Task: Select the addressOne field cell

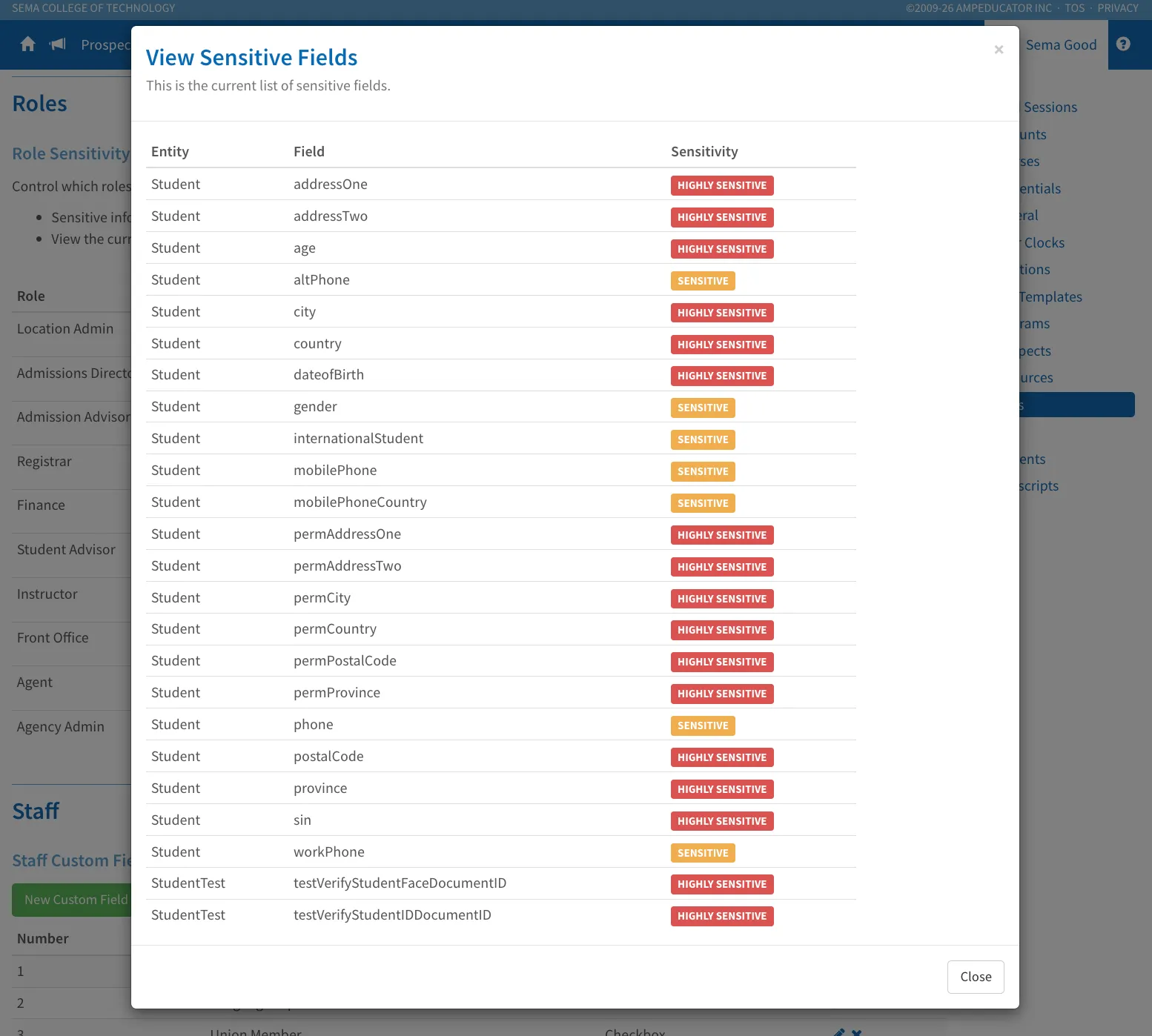Action: [331, 185]
